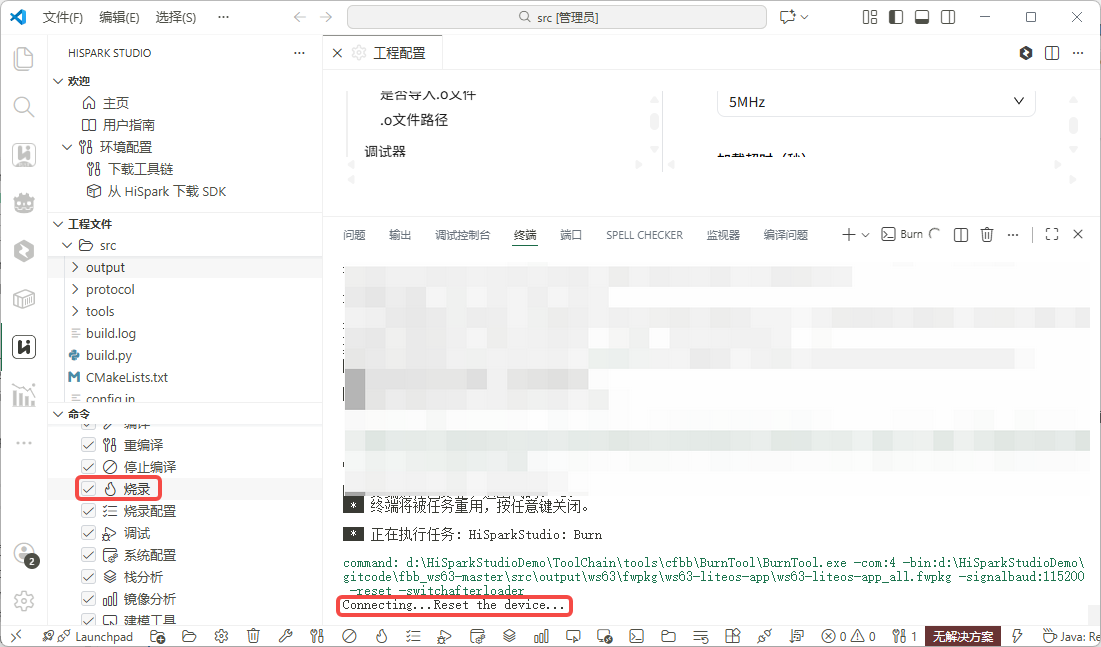The image size is (1101, 647).
Task: Kill terminal with the trash icon
Action: 987,235
